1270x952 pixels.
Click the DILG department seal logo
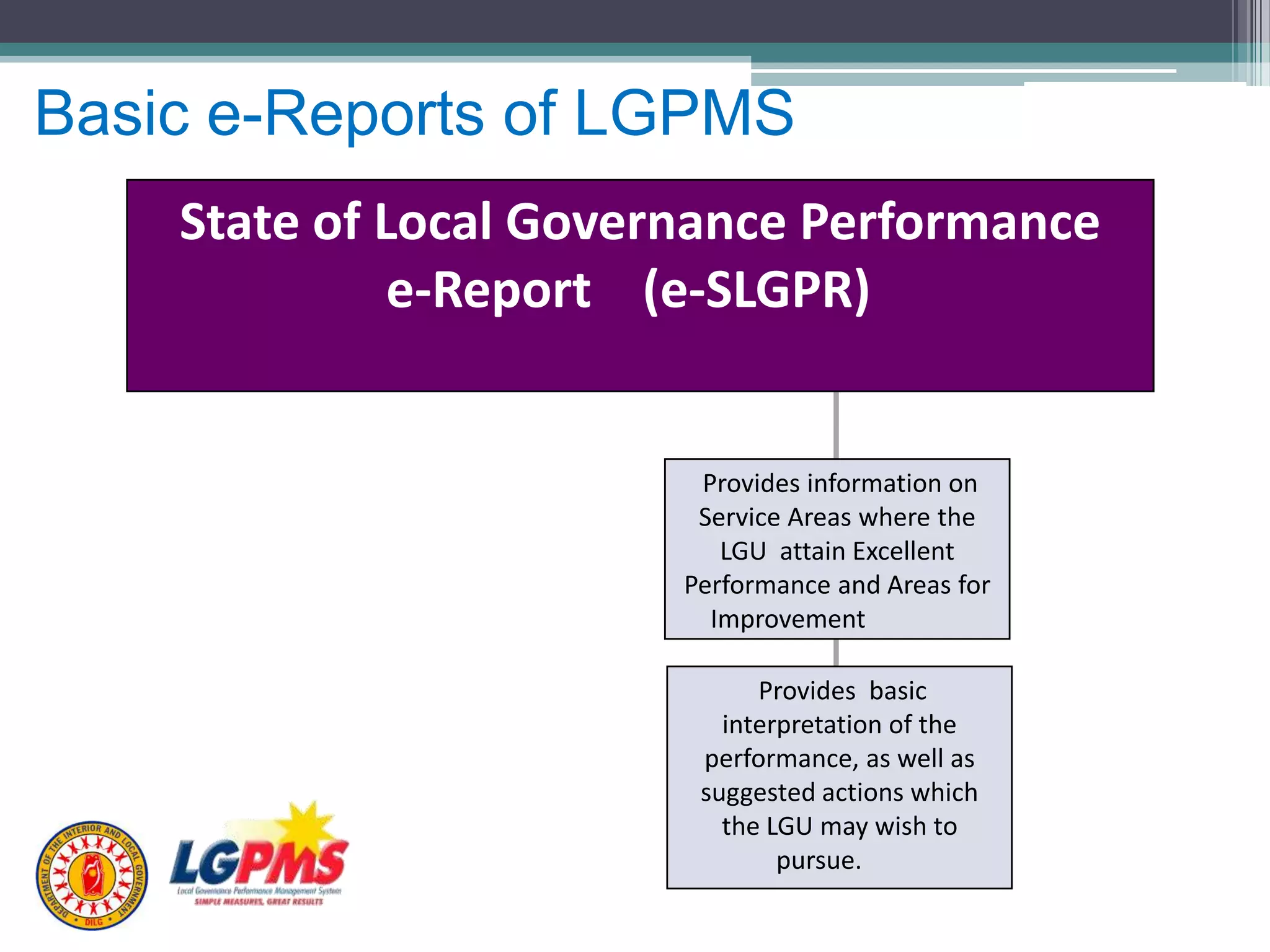(x=92, y=875)
